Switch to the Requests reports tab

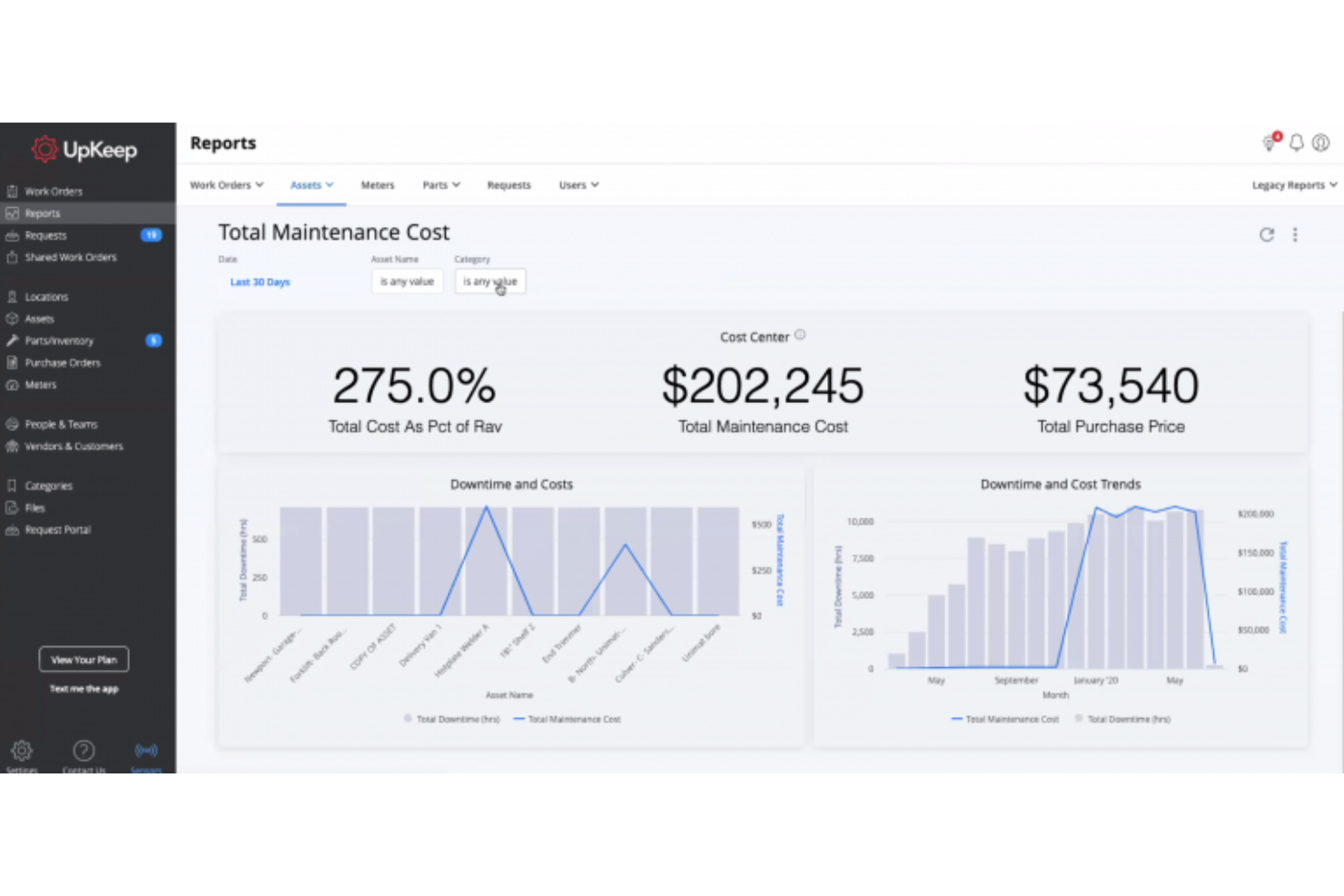click(509, 184)
